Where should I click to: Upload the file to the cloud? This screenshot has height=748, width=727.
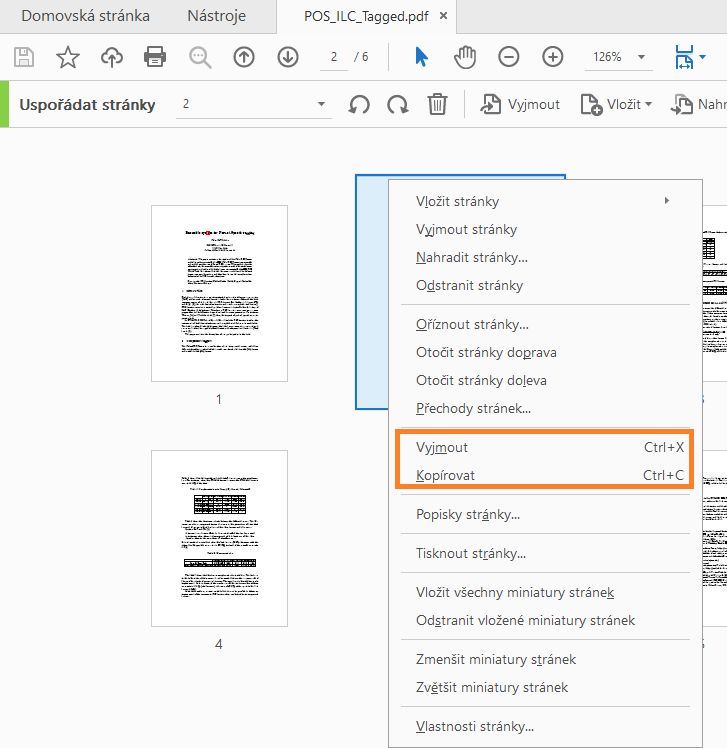pos(112,57)
